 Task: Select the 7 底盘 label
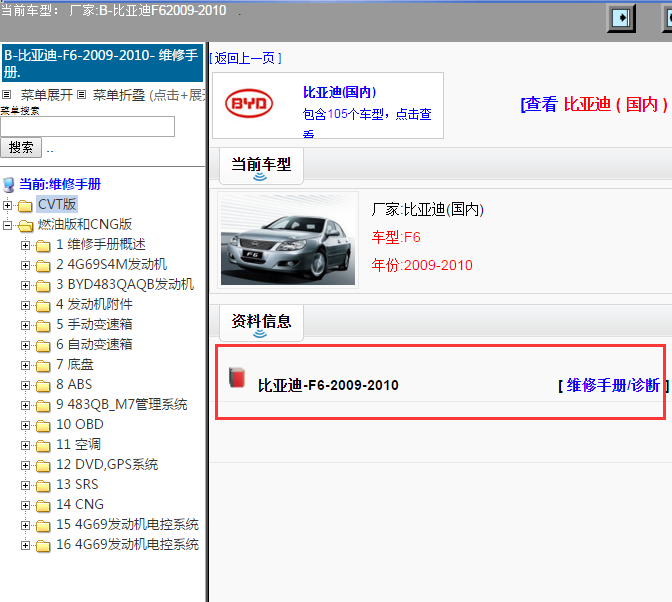[75, 365]
